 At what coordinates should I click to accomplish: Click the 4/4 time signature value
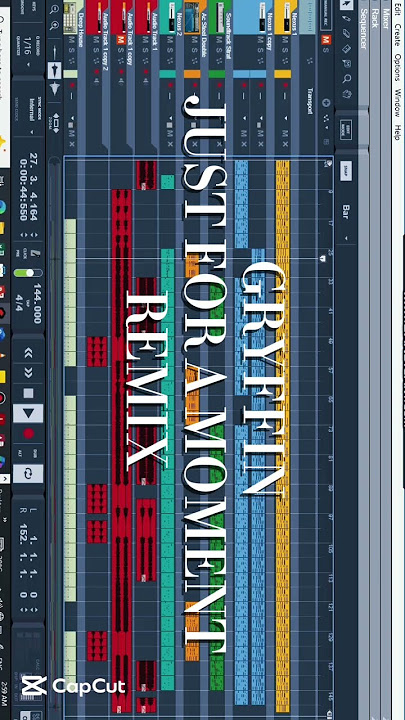click(18, 304)
